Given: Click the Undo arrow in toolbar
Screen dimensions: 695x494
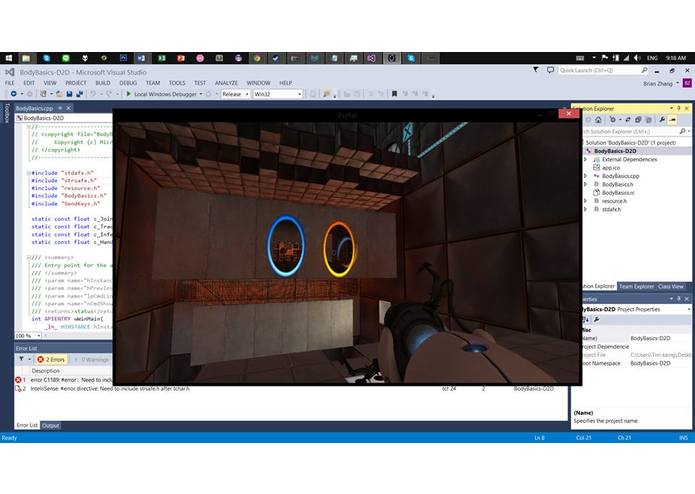Looking at the screenshot, I should (x=93, y=94).
